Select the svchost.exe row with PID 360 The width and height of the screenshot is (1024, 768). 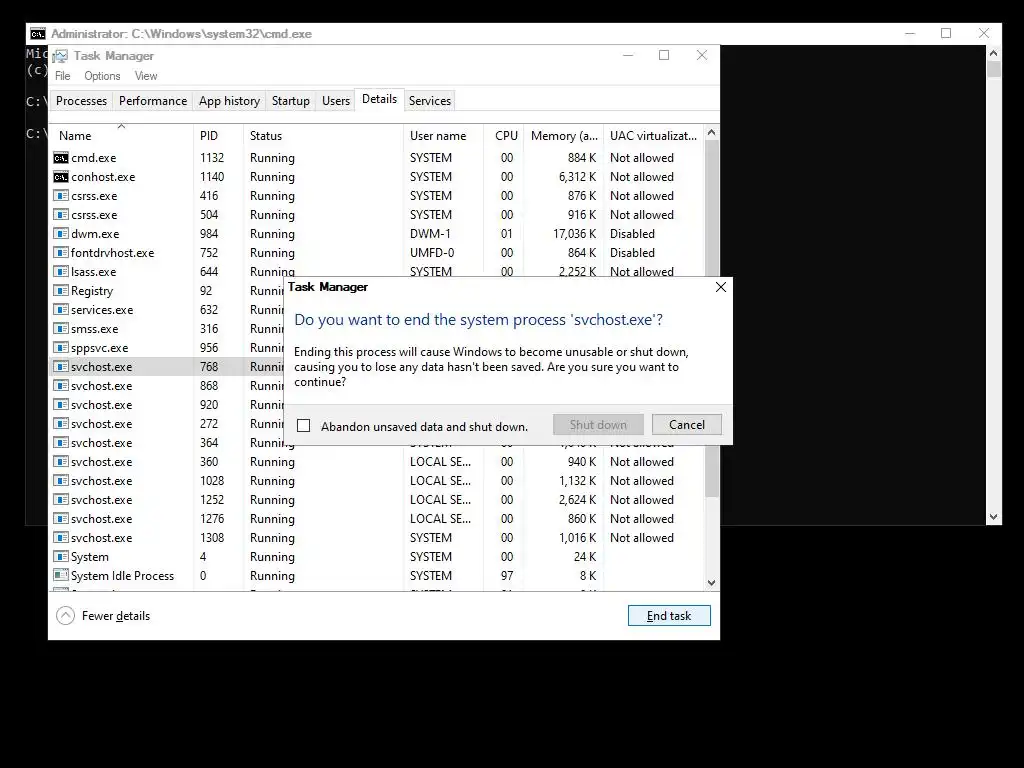point(377,462)
